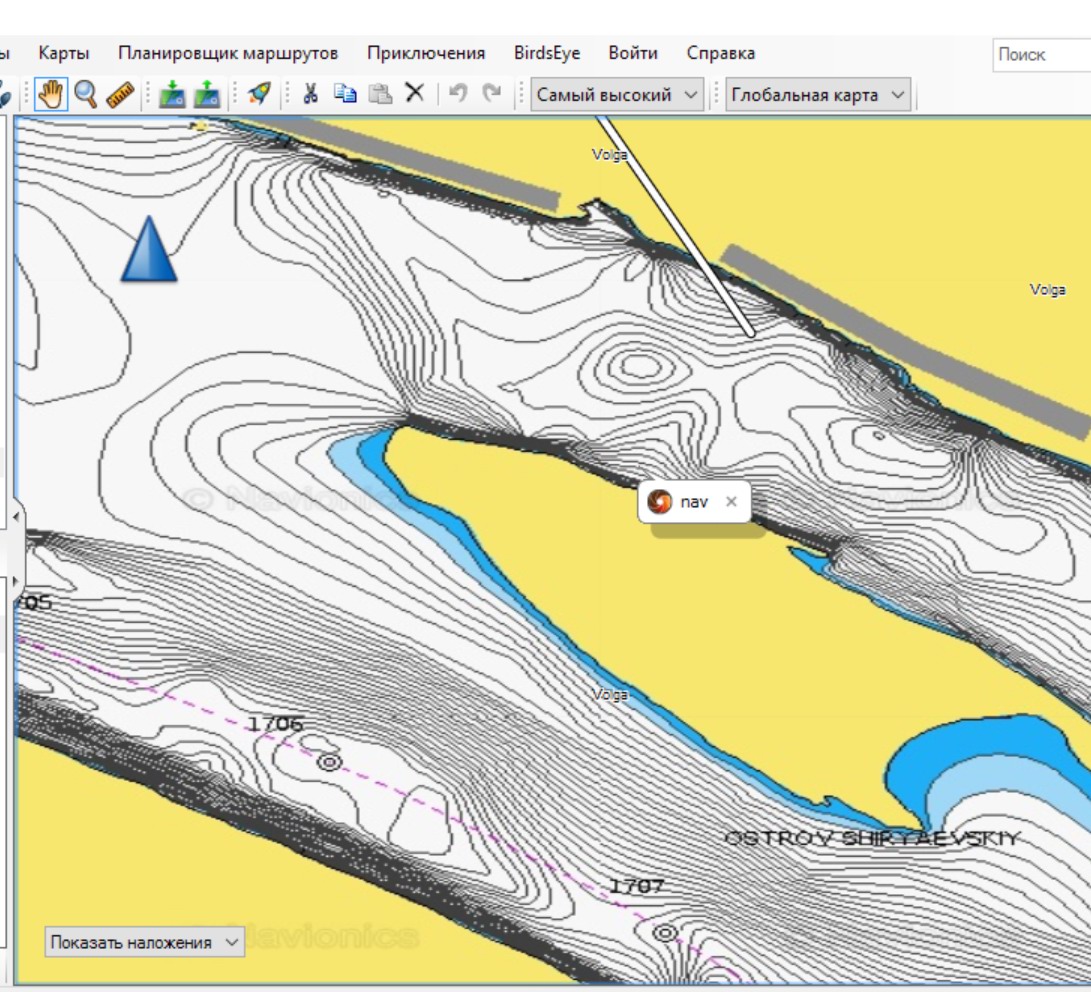Screen dimensions: 1091x992
Task: Click the send to device icon
Action: pos(207,95)
